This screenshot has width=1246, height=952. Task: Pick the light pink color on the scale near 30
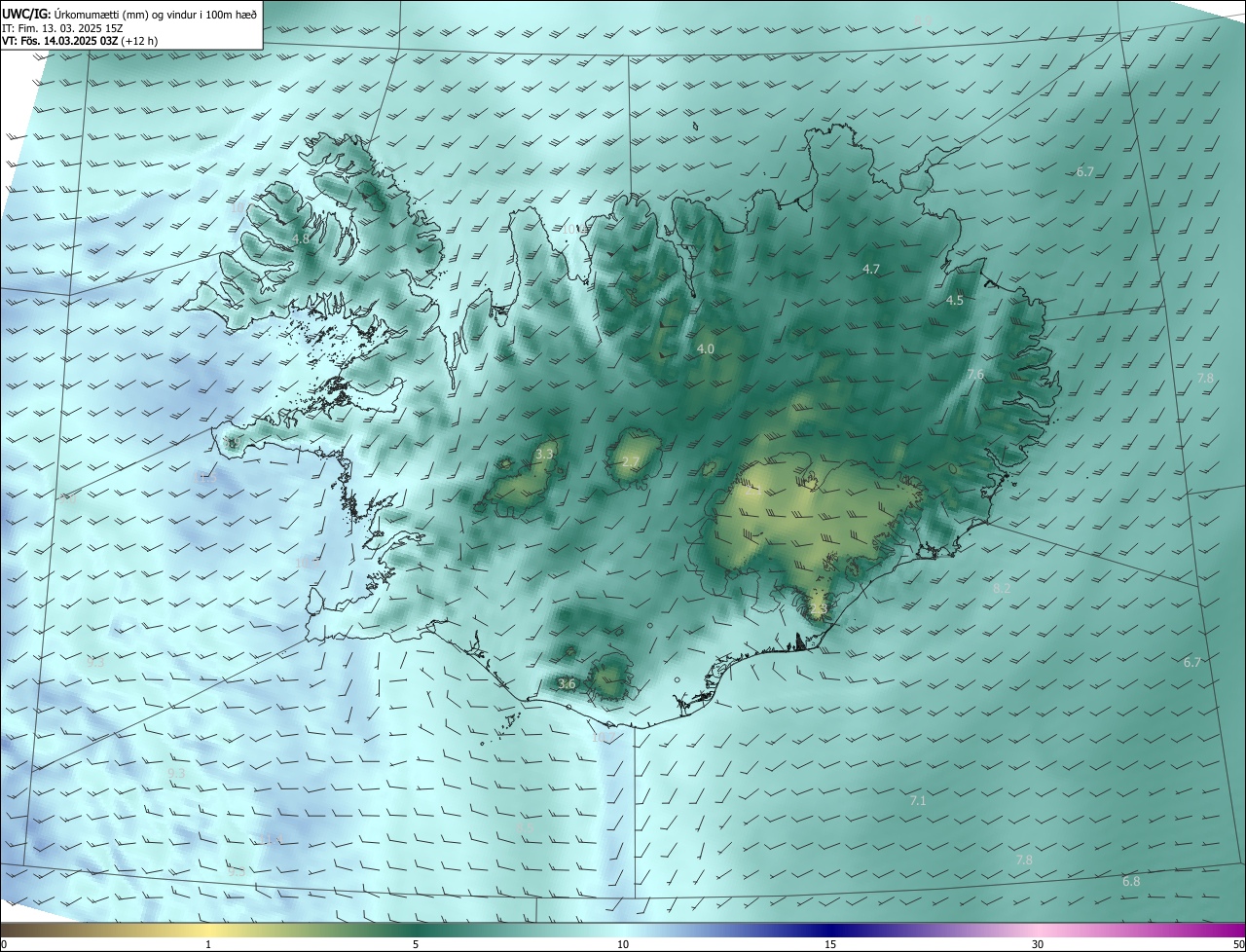[x=1038, y=931]
